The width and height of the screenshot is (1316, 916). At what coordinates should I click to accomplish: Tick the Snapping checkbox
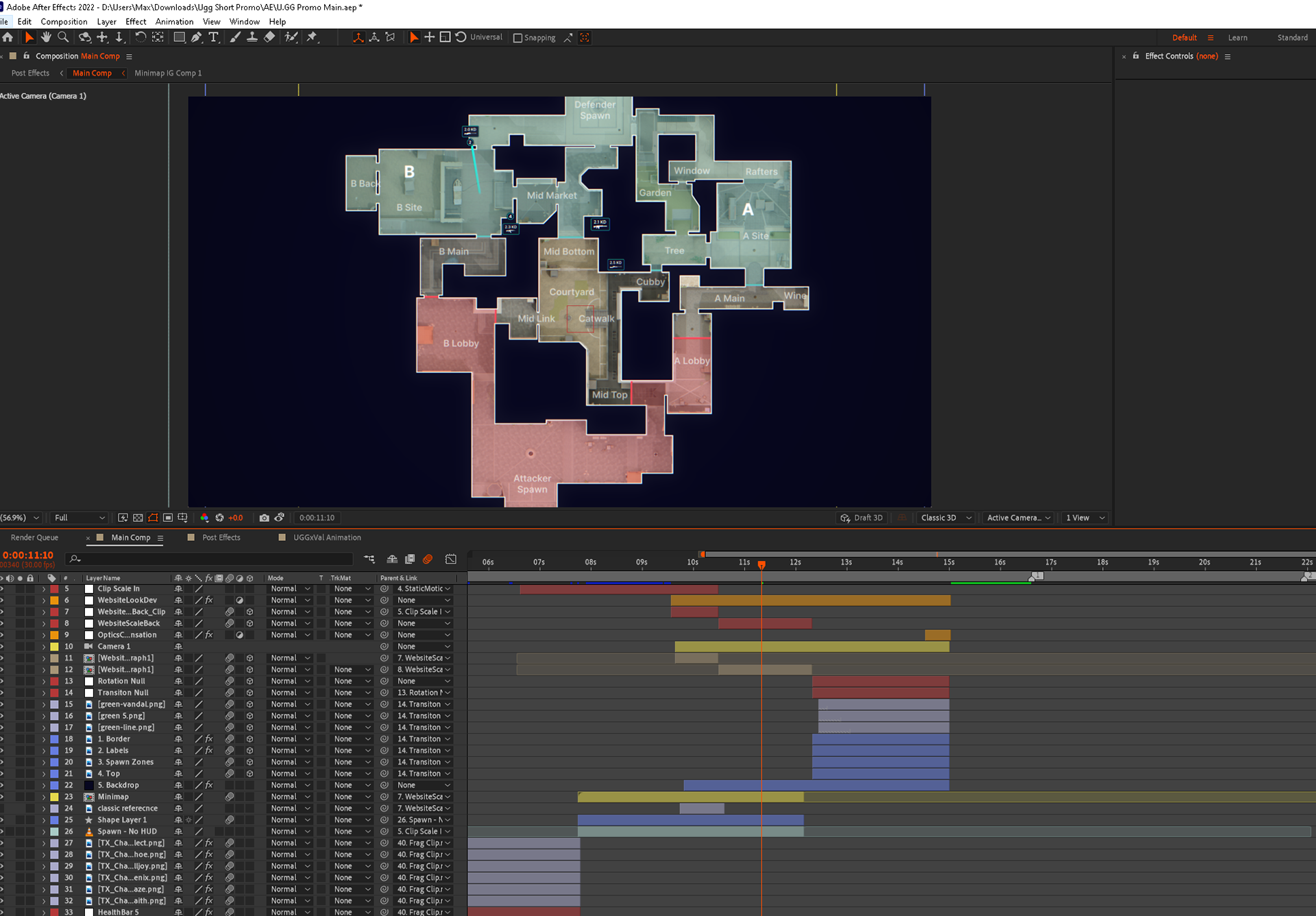[518, 38]
